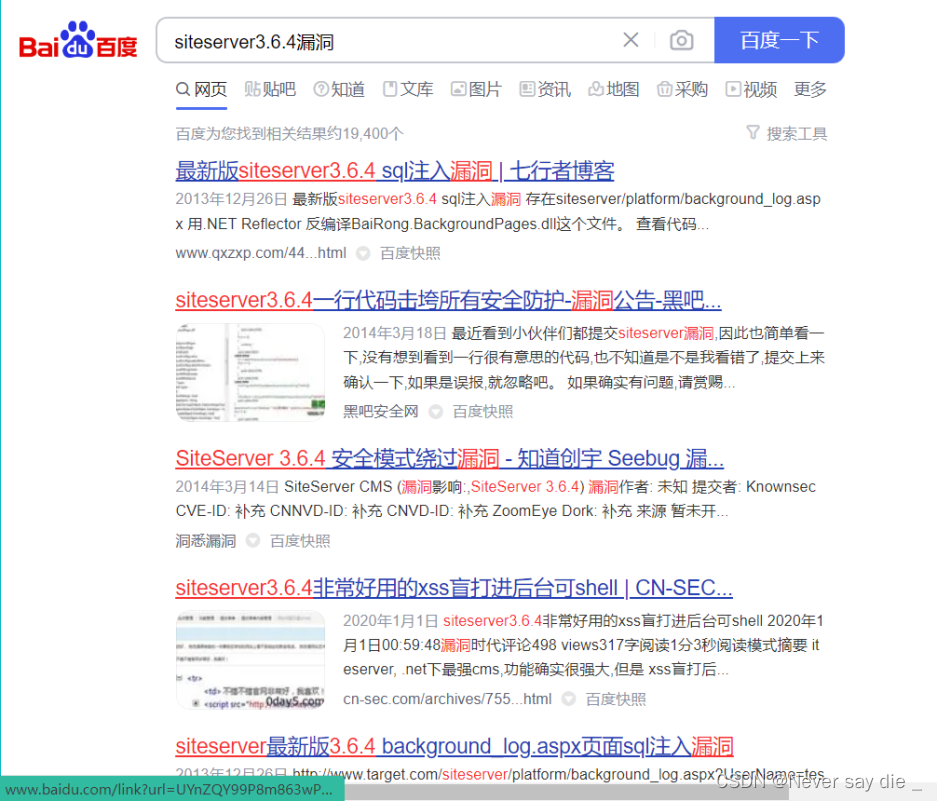Open 百度快照 for the 洞悉漏洞 result
The image size is (937, 801).
(x=300, y=541)
